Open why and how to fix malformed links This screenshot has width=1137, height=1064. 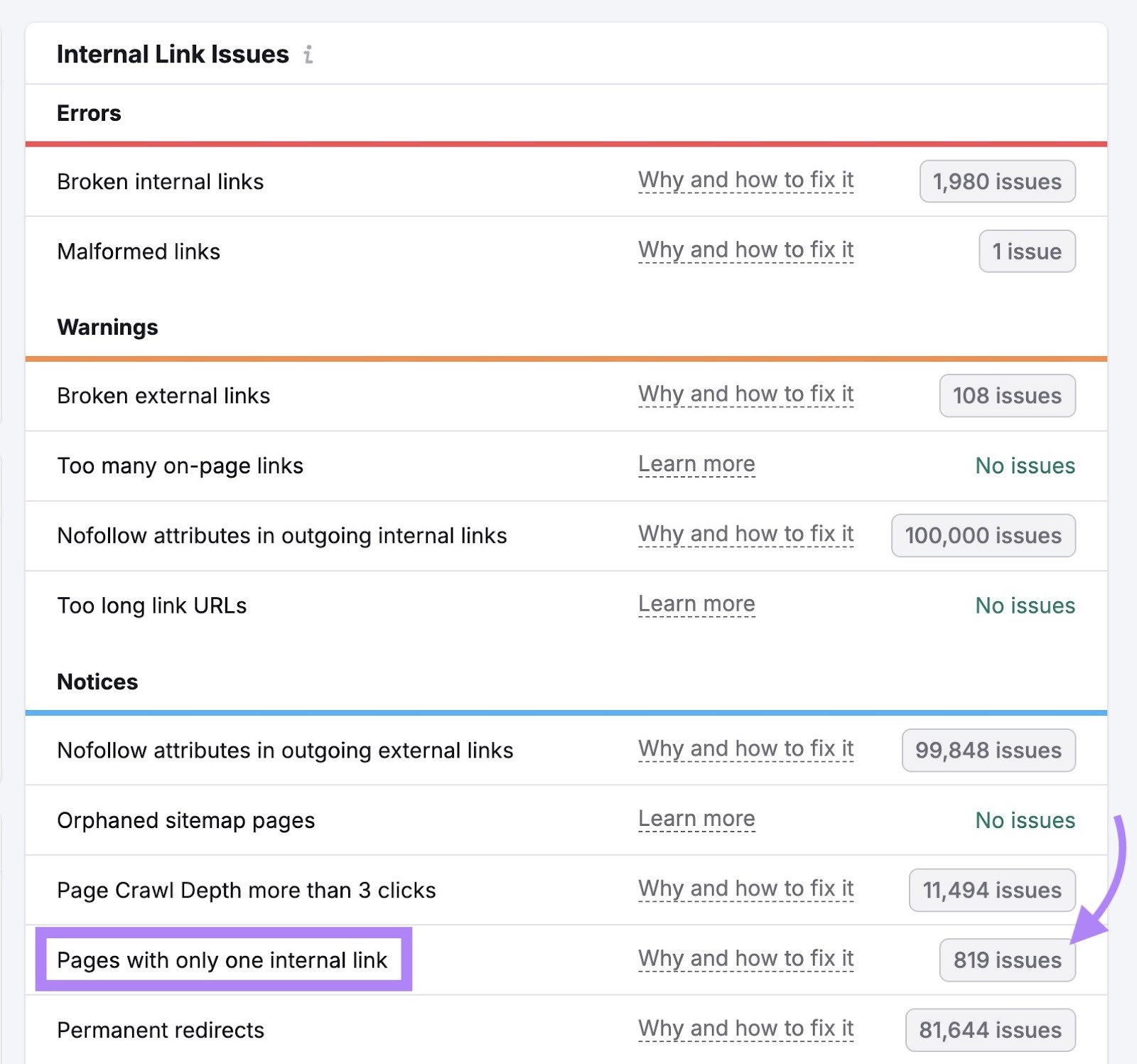[x=745, y=250]
